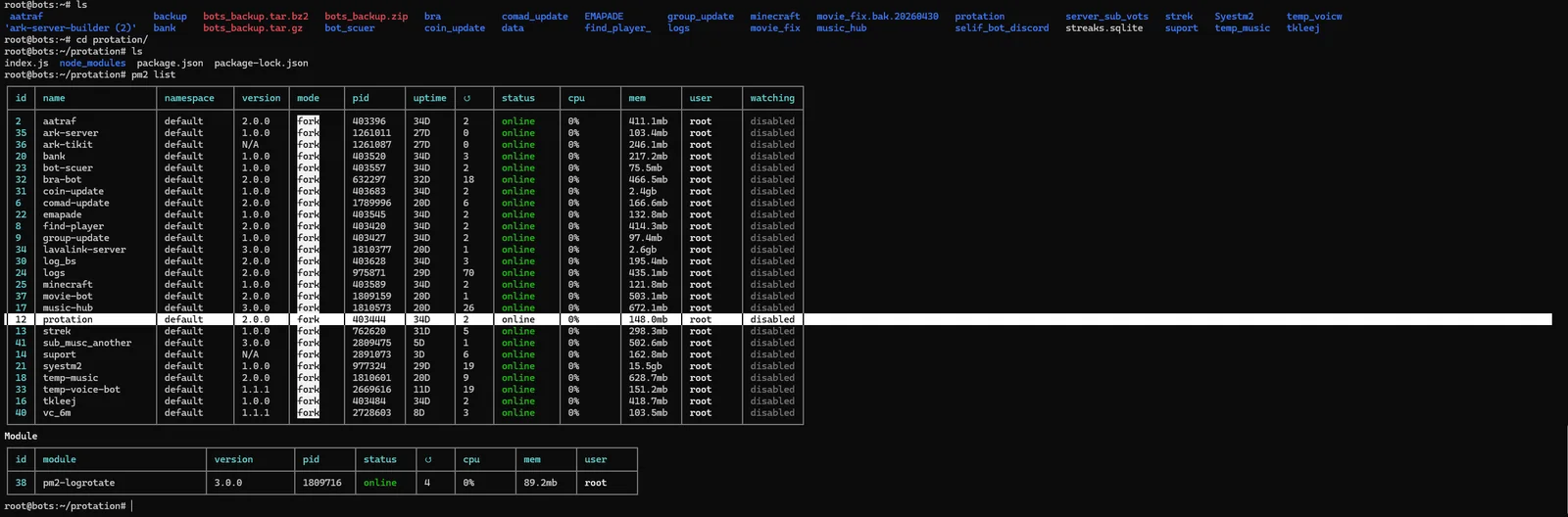Click module pid value '1809716'

321,483
